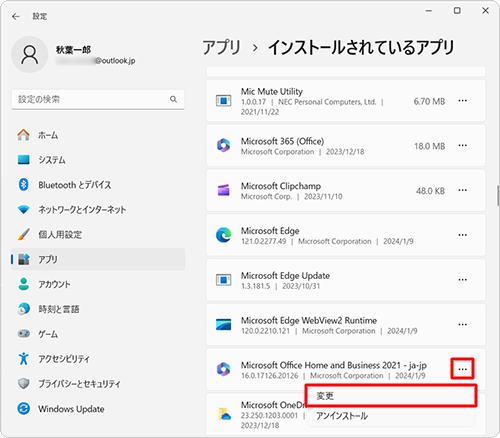Click the privacy shield icon
This screenshot has width=500, height=438.
click(23, 384)
